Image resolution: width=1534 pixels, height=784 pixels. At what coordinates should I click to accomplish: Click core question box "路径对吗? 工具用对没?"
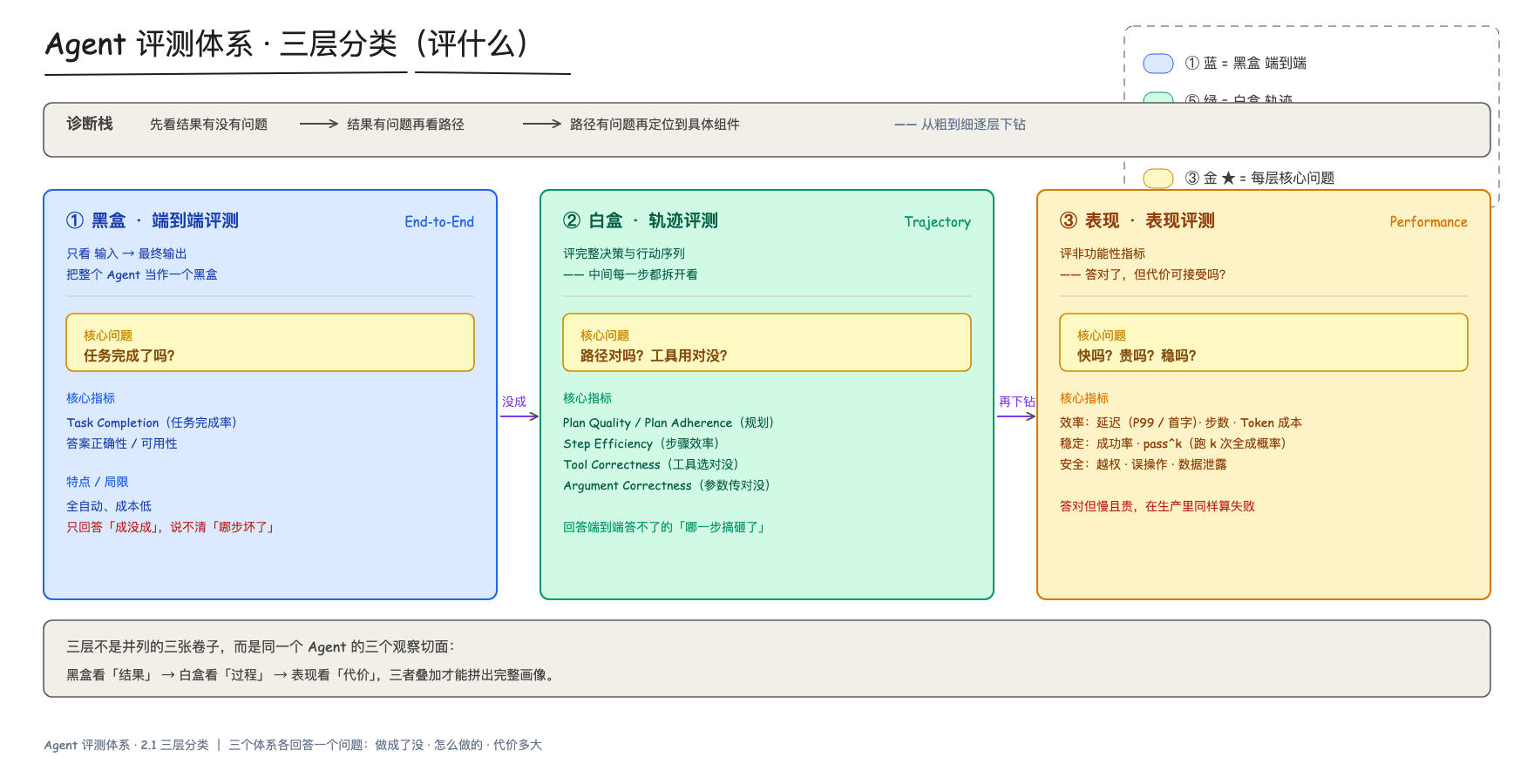click(767, 342)
